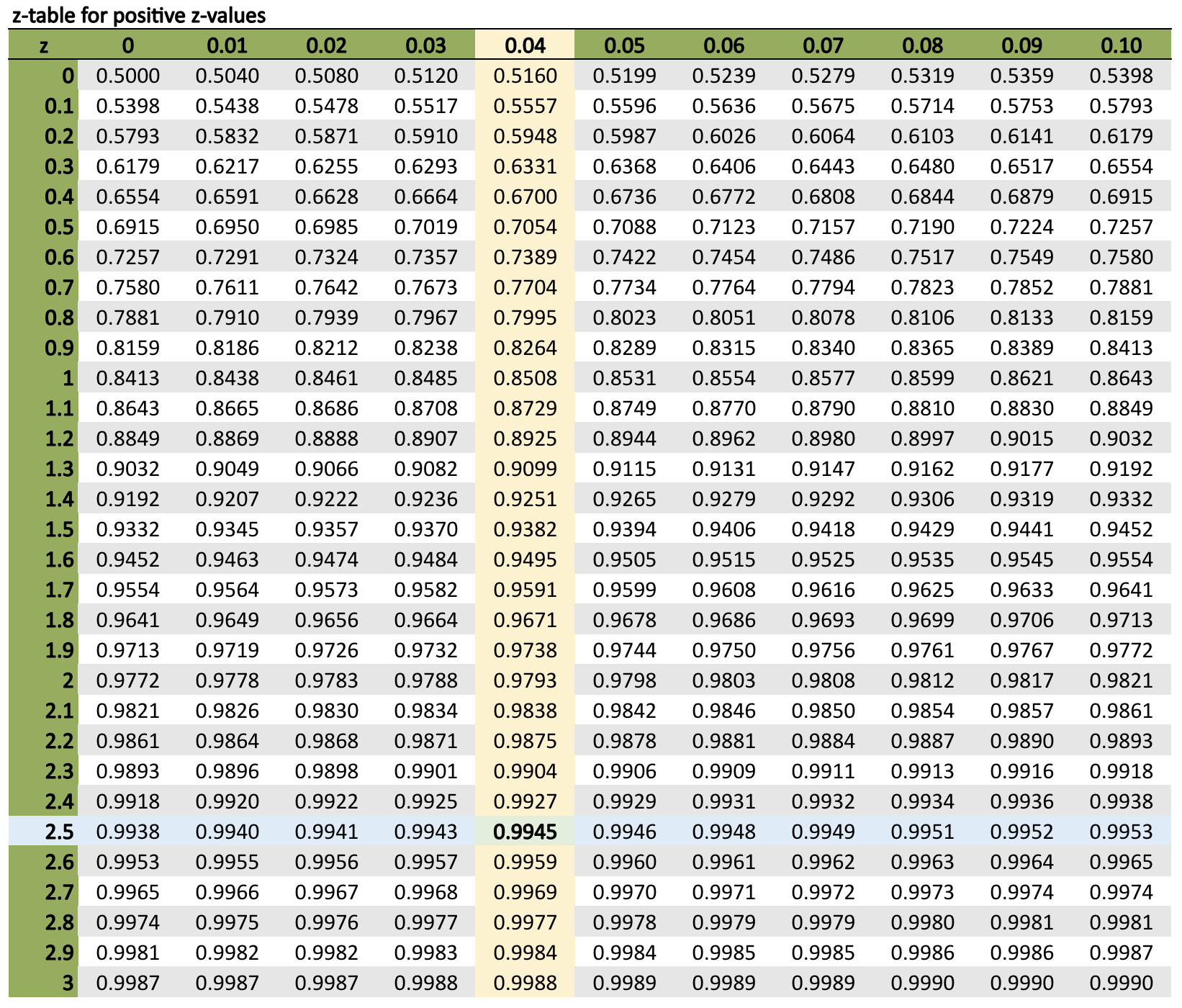
Task: Click the 0.9099 cell in row 1.3
Action: click(x=525, y=469)
